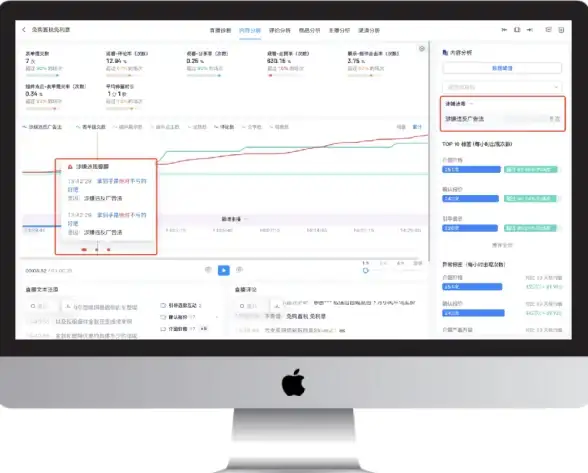Screen dimensions: 588x473
Task: Click the 内容分析 panel title icon
Action: click(x=445, y=53)
